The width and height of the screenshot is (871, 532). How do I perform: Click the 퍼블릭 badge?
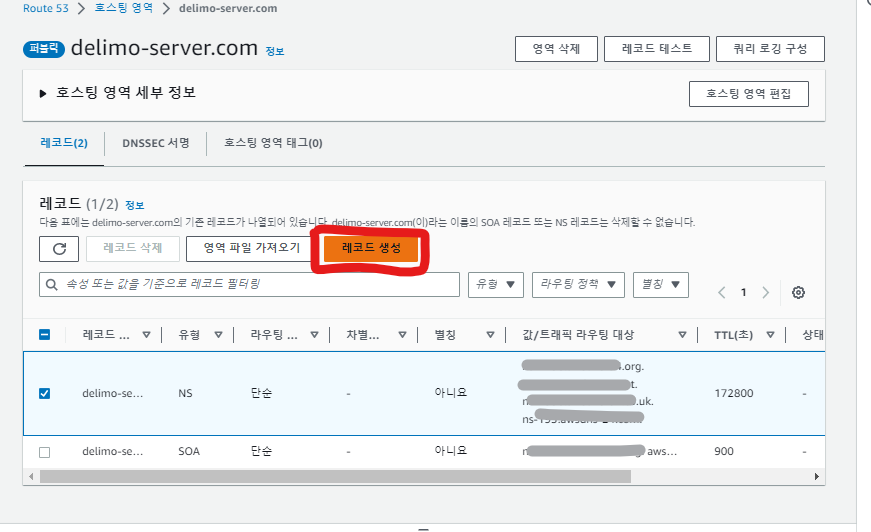point(44,49)
